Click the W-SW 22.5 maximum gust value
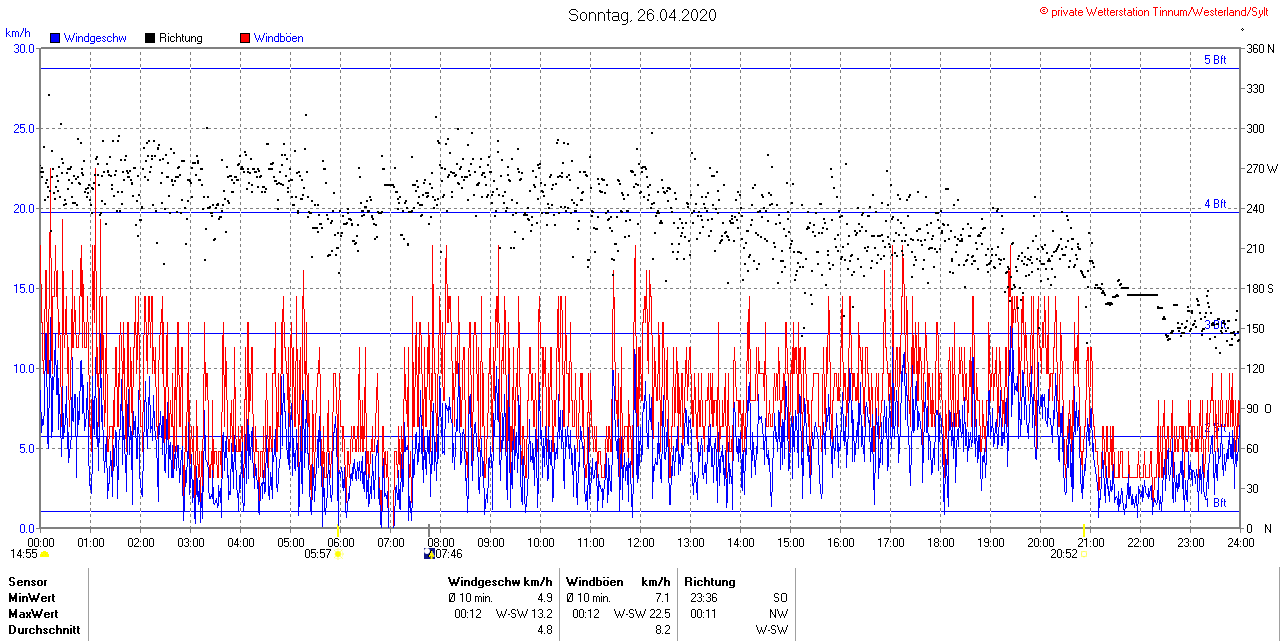Image resolution: width=1280 pixels, height=641 pixels. pos(642,614)
